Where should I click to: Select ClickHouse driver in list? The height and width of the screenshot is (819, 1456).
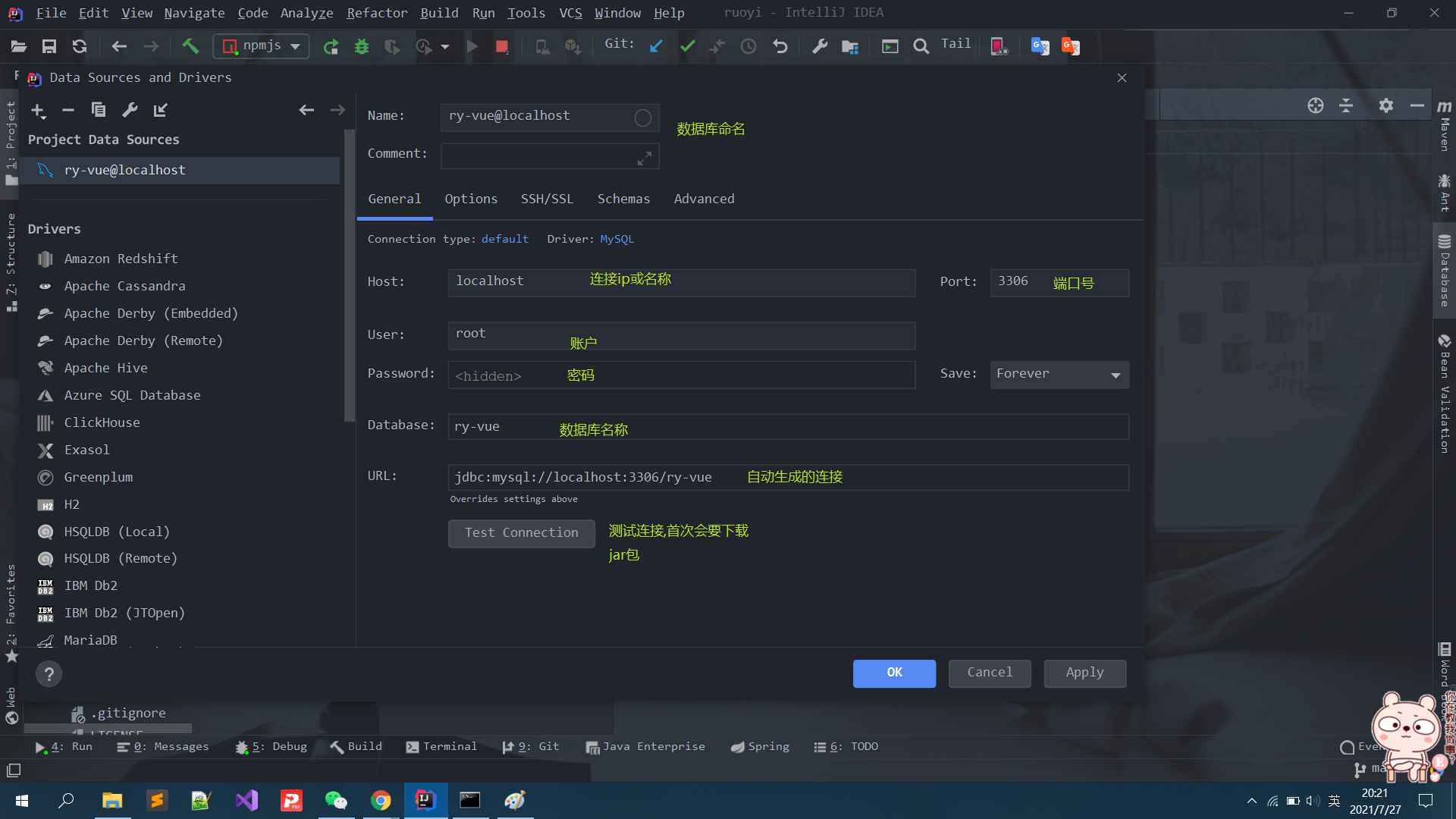pos(180,423)
